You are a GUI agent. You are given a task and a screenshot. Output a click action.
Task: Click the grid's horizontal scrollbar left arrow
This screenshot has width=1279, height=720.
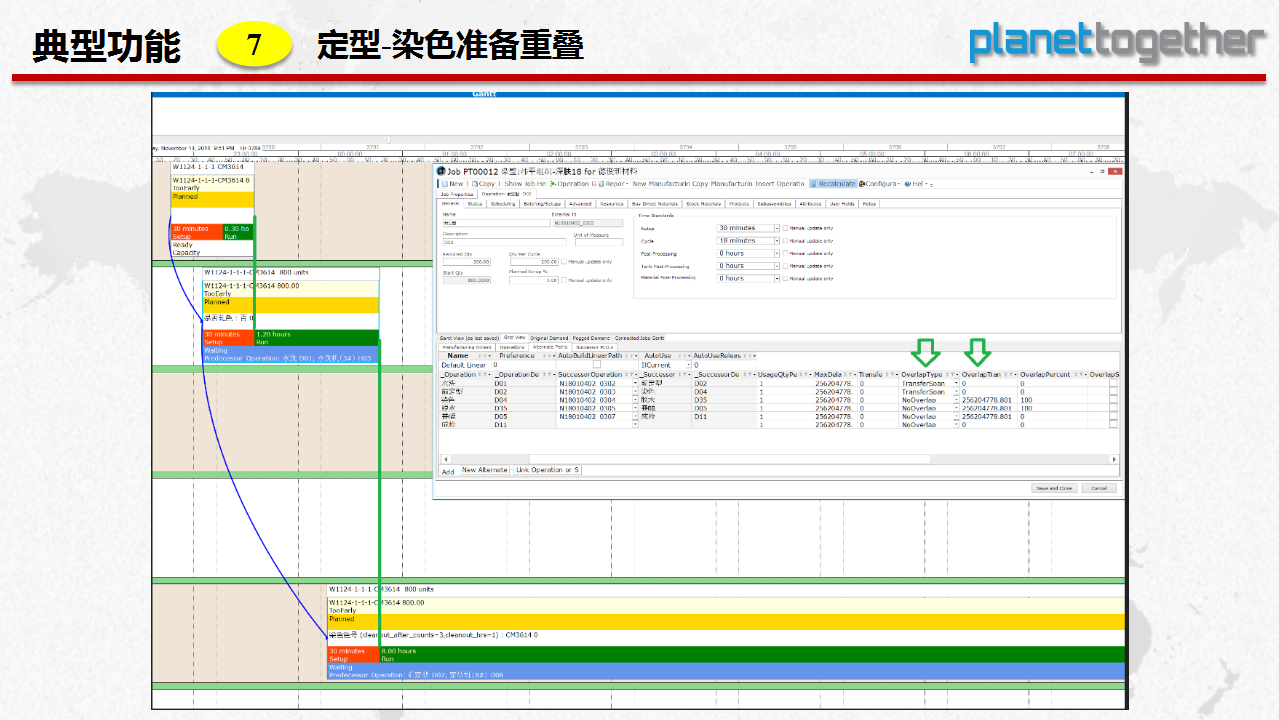click(444, 459)
